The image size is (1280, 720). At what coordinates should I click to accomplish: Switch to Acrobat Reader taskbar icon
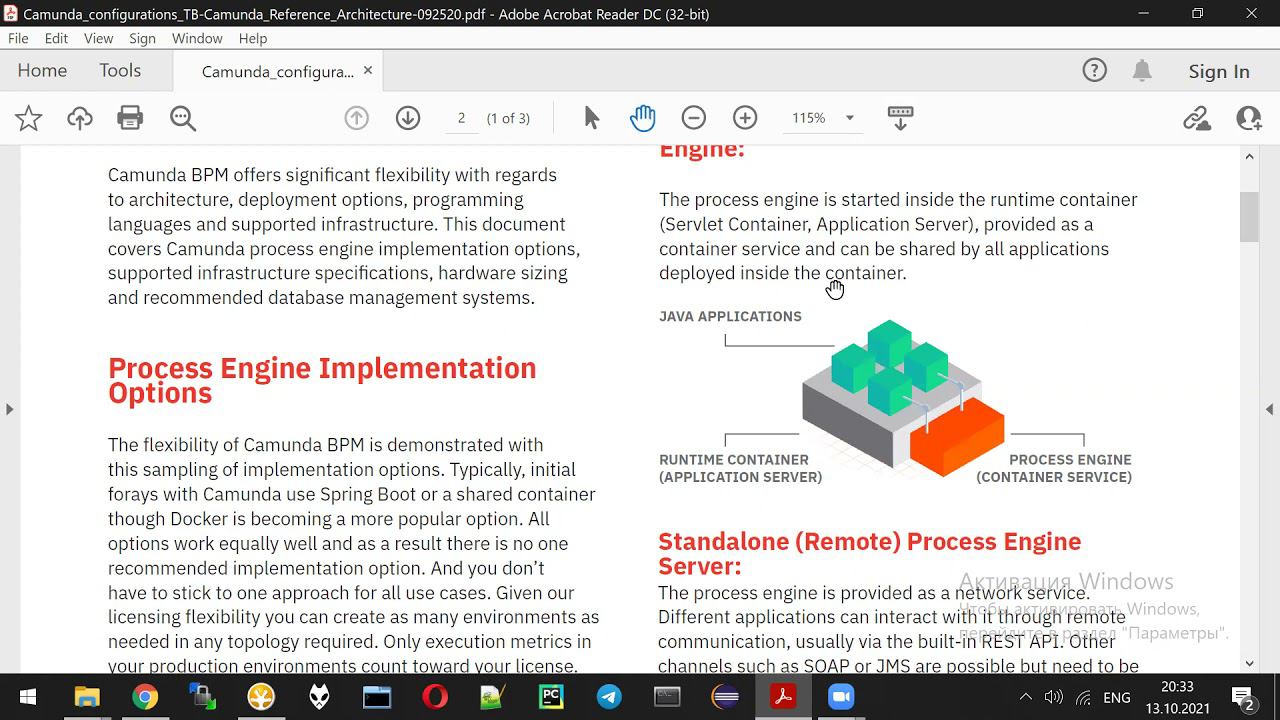coord(783,697)
